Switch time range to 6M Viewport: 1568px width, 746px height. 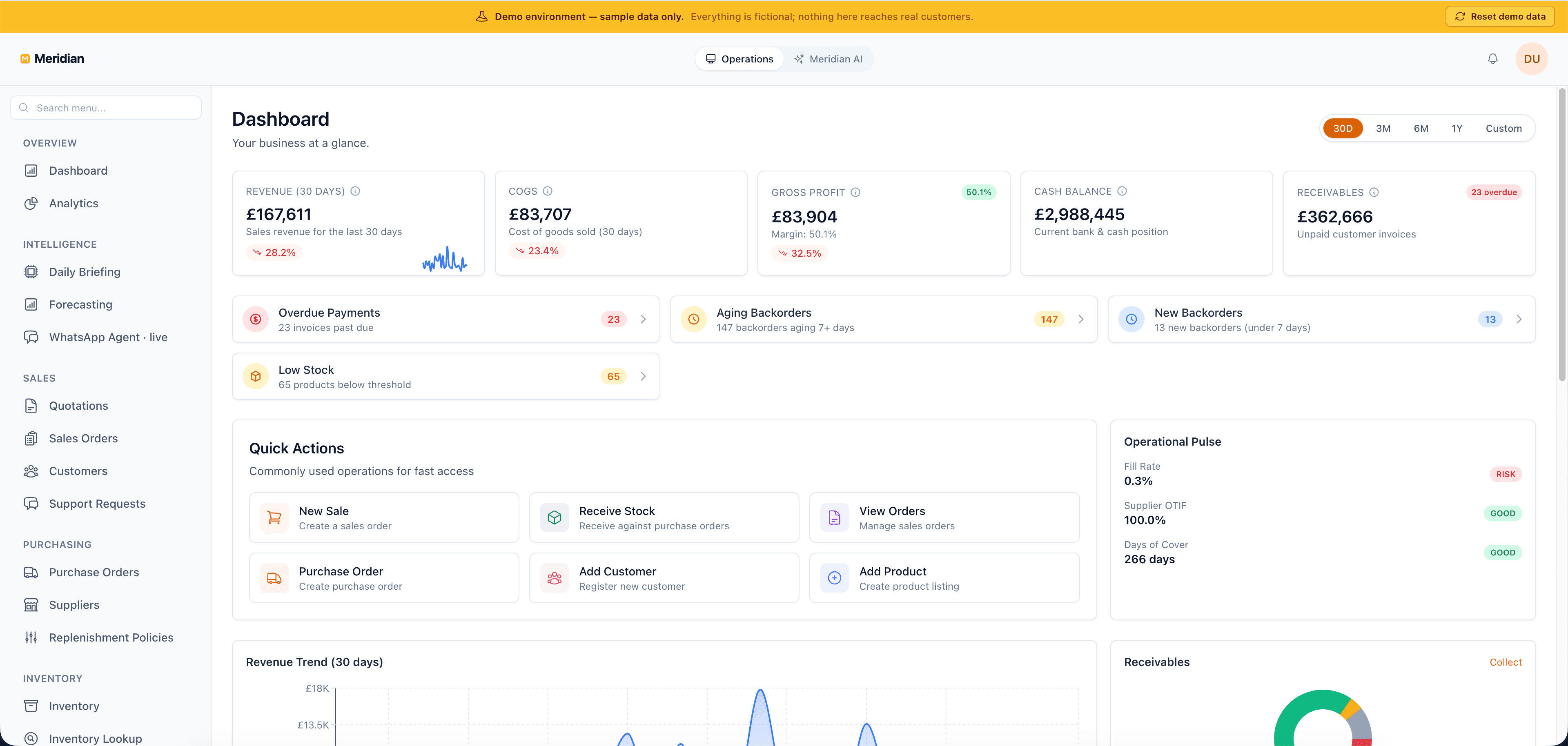coord(1421,129)
